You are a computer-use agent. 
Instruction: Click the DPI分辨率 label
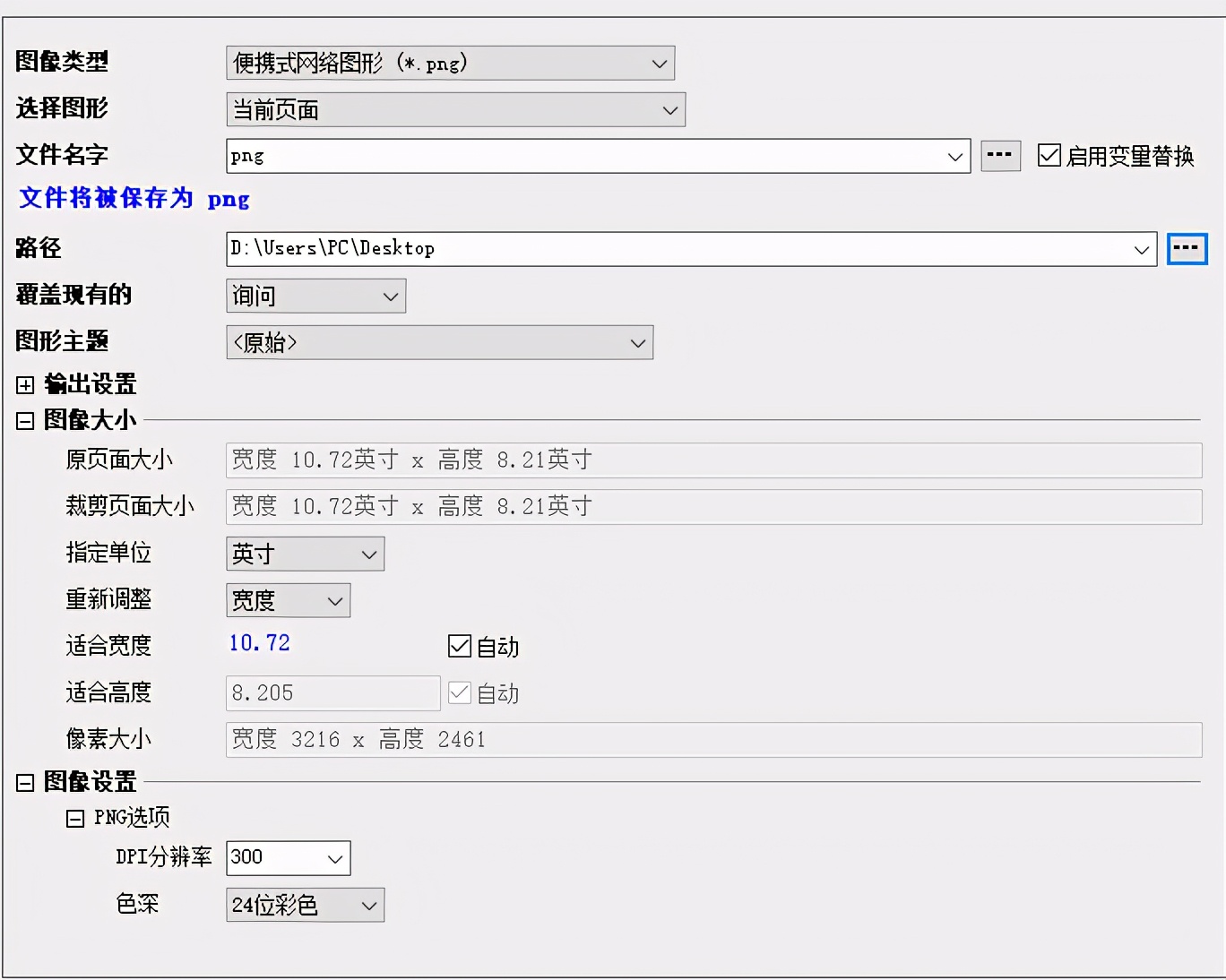click(x=164, y=857)
